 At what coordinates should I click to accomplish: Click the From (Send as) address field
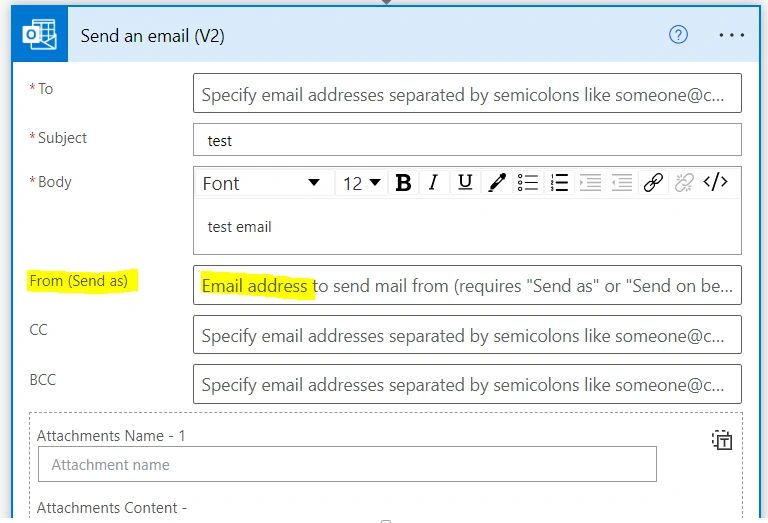coord(467,285)
